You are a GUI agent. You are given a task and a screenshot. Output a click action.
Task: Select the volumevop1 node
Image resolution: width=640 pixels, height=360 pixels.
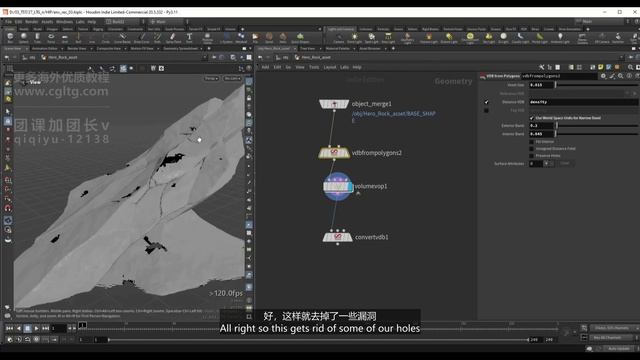pos(338,187)
